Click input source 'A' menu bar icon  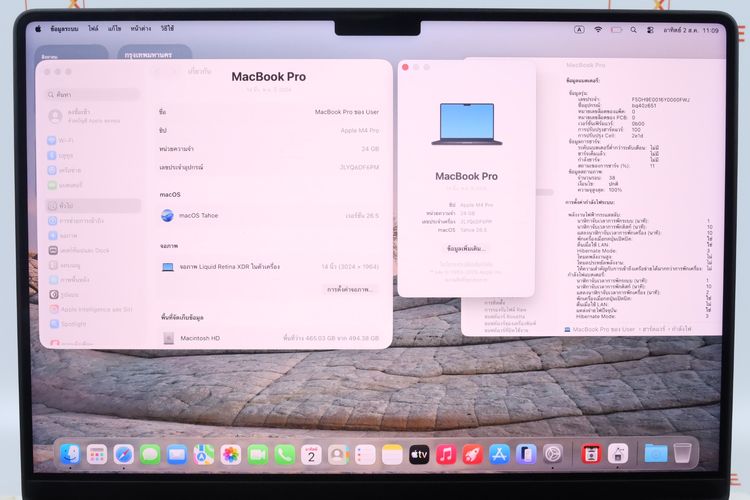[579, 30]
